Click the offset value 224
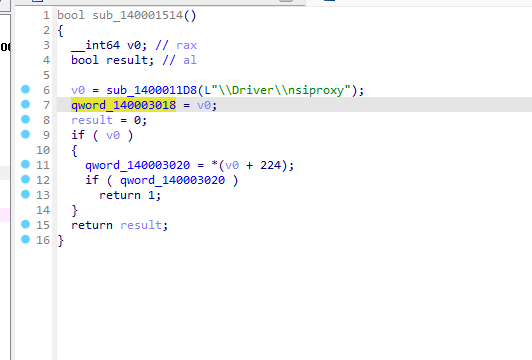 270,165
